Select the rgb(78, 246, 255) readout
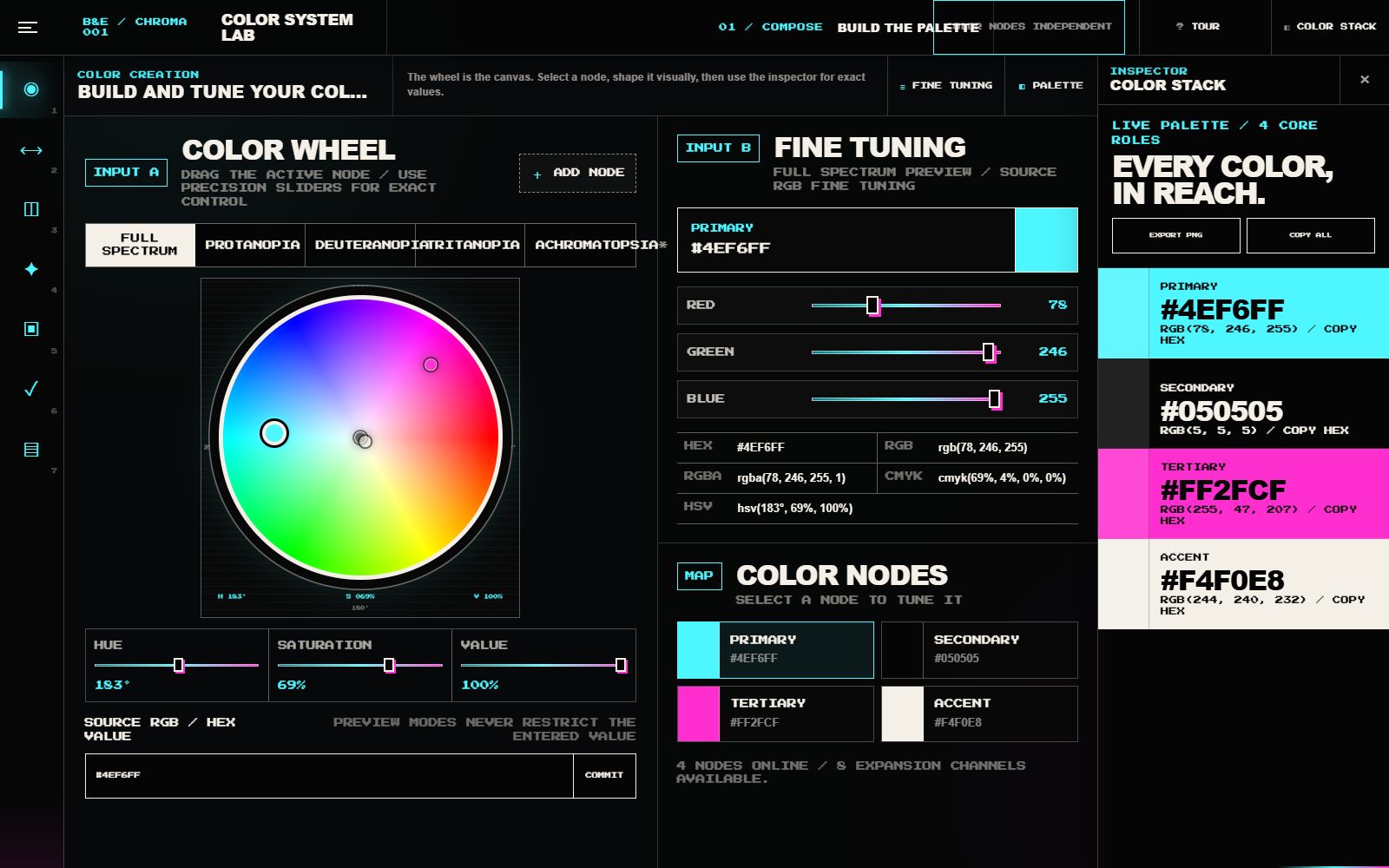Viewport: 1389px width, 868px height. tap(983, 447)
